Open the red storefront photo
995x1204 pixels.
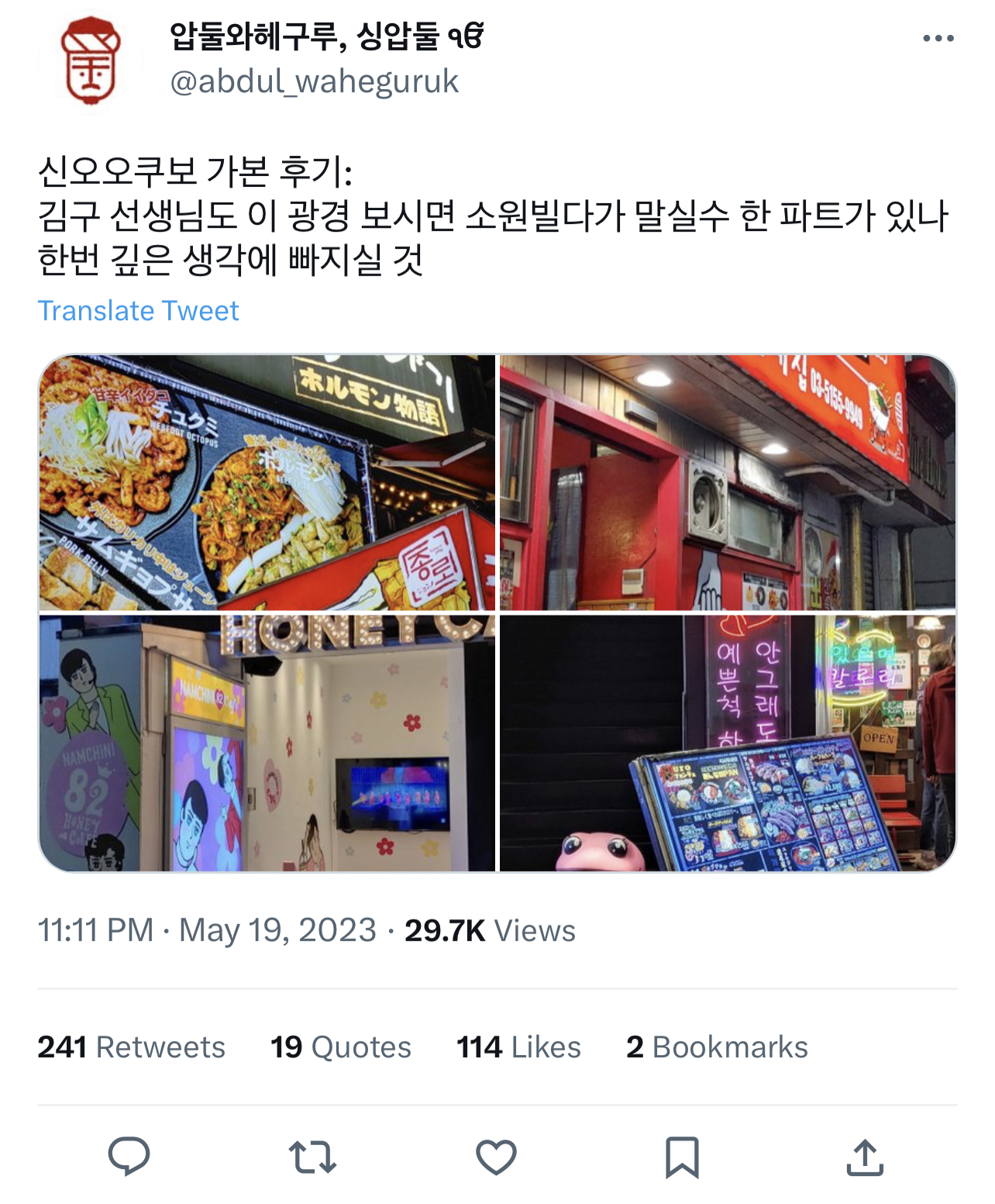coord(728,482)
